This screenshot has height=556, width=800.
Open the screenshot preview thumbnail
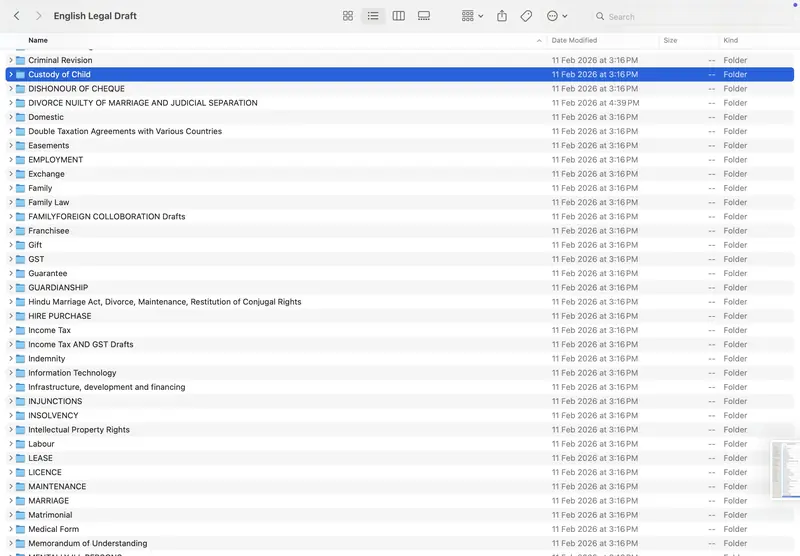785,470
